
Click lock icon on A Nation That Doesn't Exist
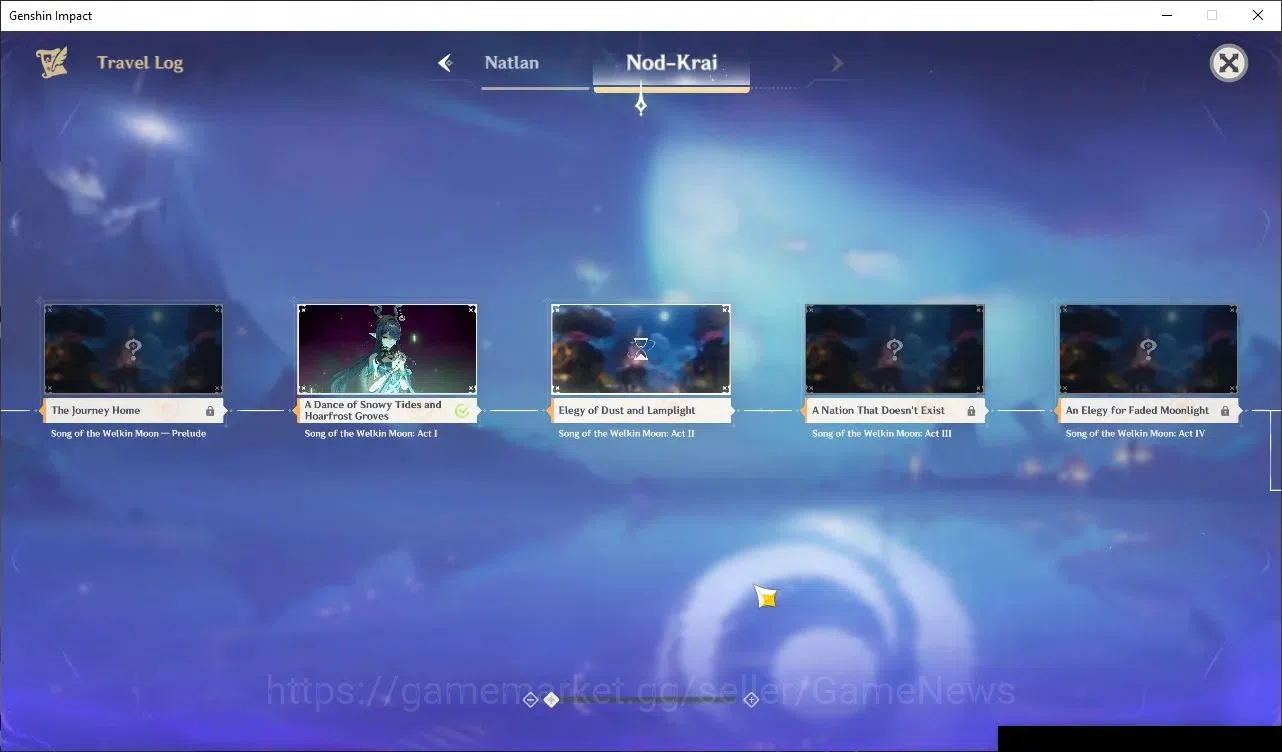point(971,411)
